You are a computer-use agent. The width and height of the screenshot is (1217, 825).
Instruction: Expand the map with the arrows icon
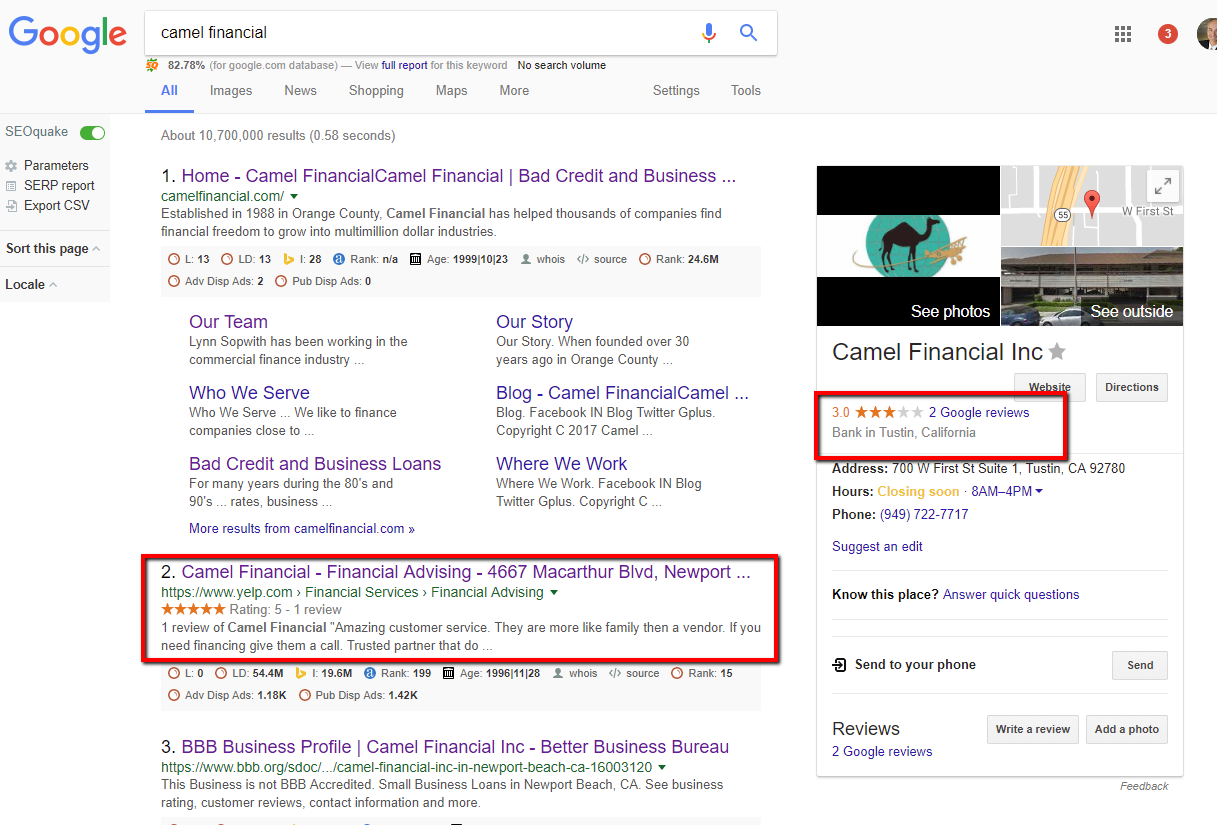(x=1162, y=186)
